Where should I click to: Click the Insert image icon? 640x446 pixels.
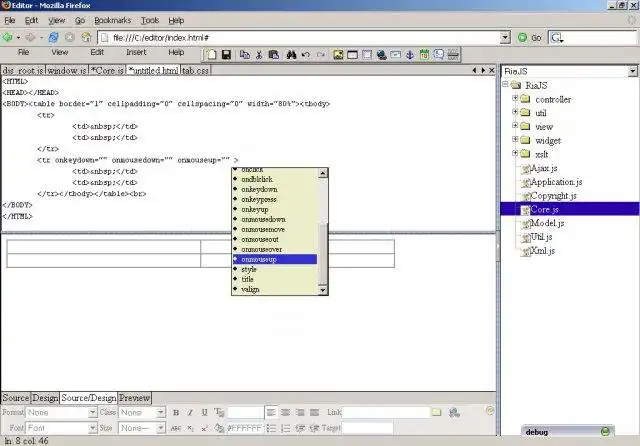coord(338,54)
